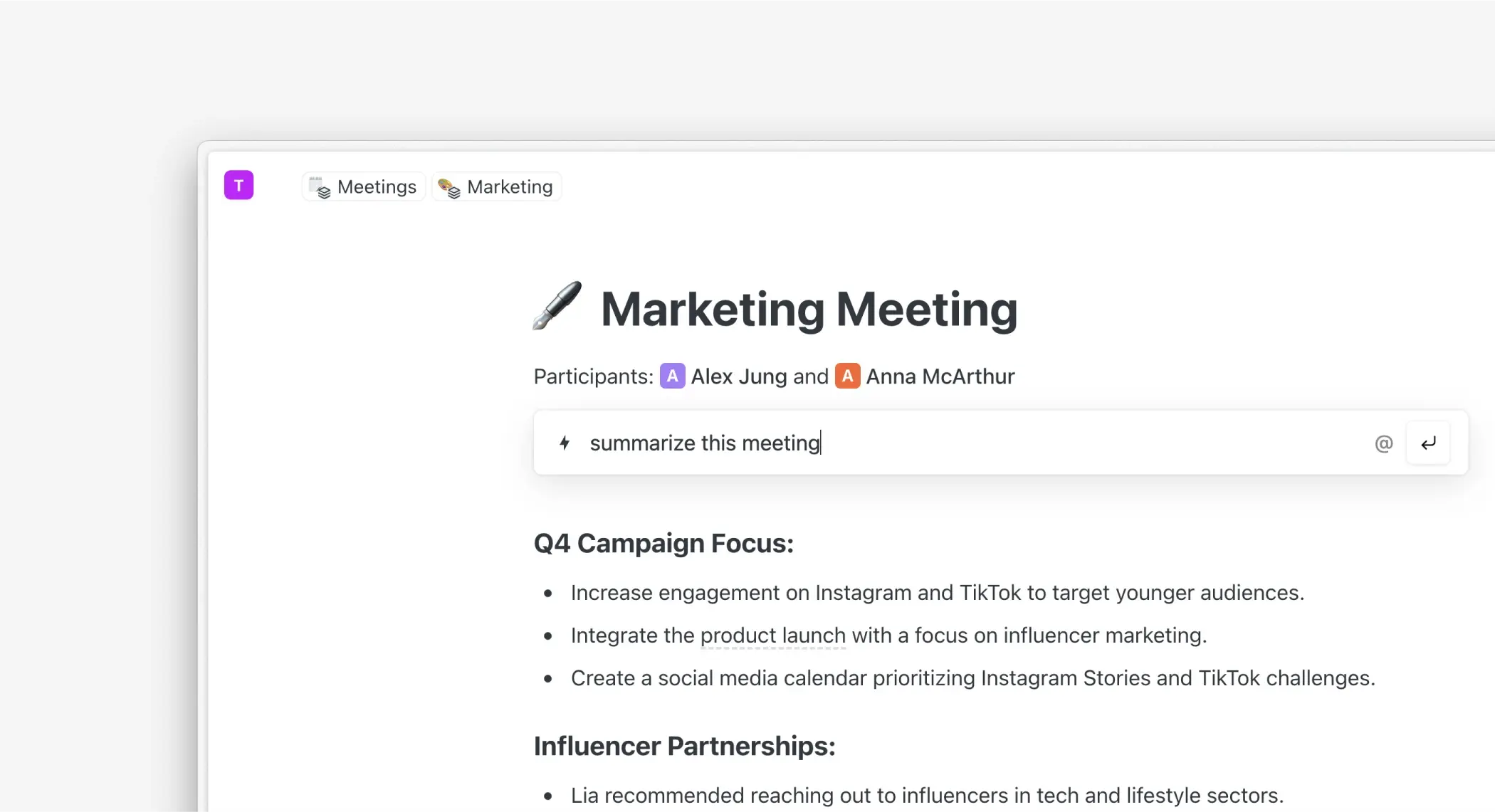Click the @ mention icon

click(x=1383, y=444)
